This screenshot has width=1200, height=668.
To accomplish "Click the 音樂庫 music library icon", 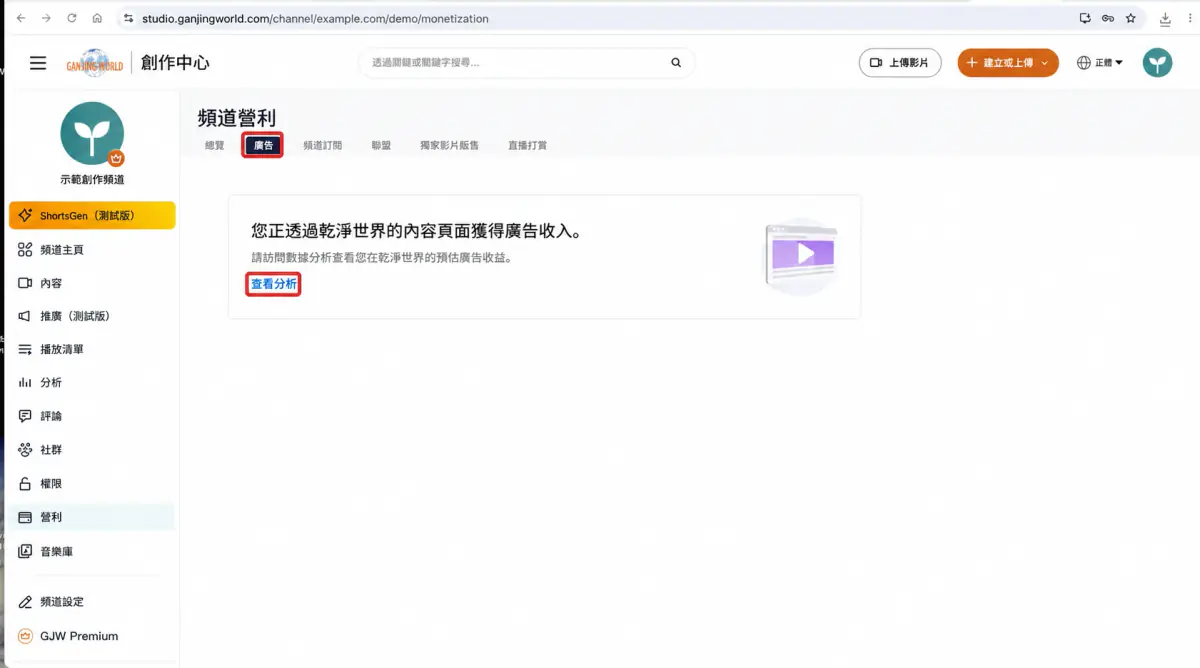I will 25,551.
